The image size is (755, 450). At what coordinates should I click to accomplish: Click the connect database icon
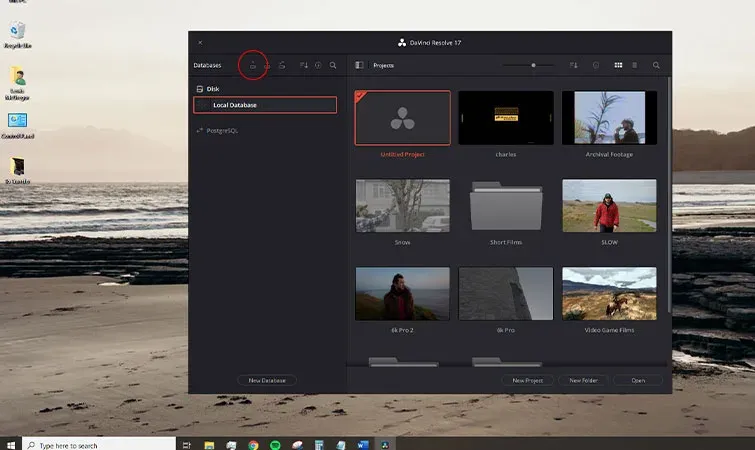(x=282, y=65)
